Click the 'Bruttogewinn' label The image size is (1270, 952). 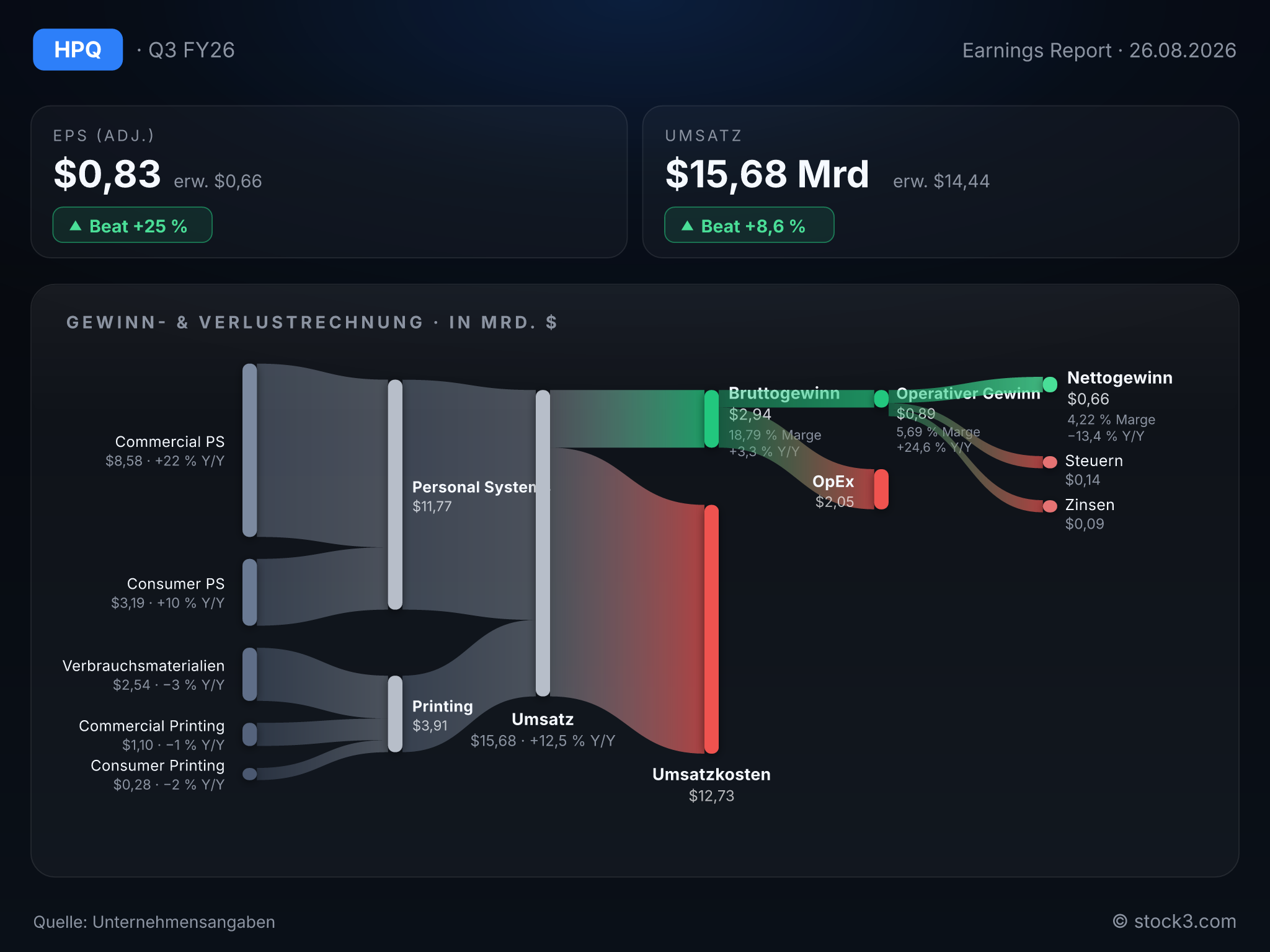click(784, 394)
